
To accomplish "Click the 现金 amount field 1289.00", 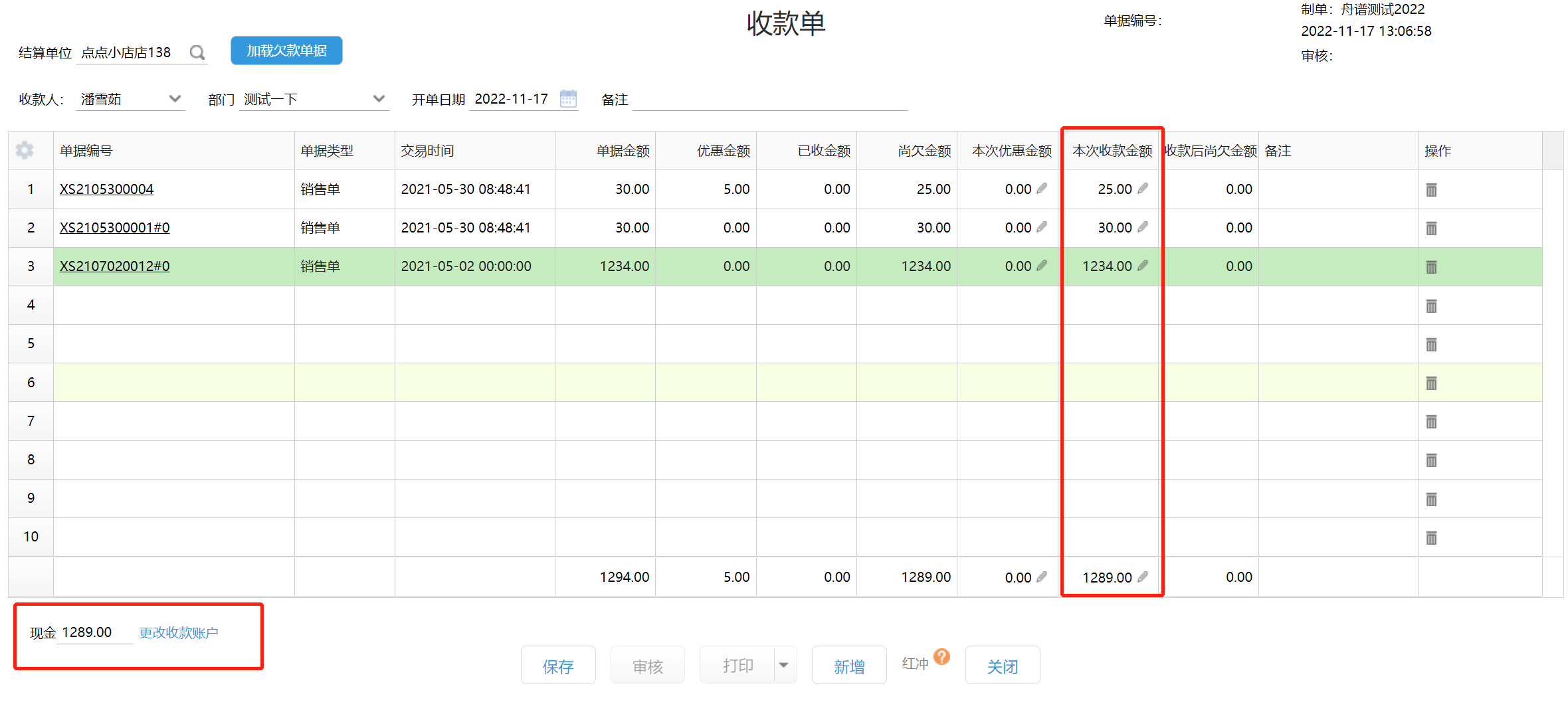I will click(x=95, y=632).
